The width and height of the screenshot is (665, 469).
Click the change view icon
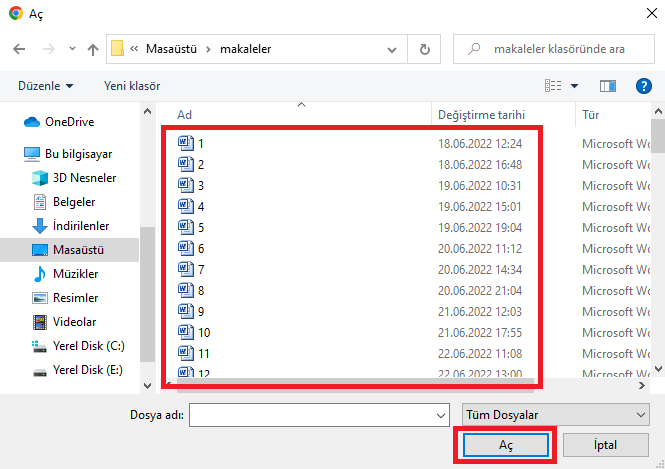click(551, 86)
